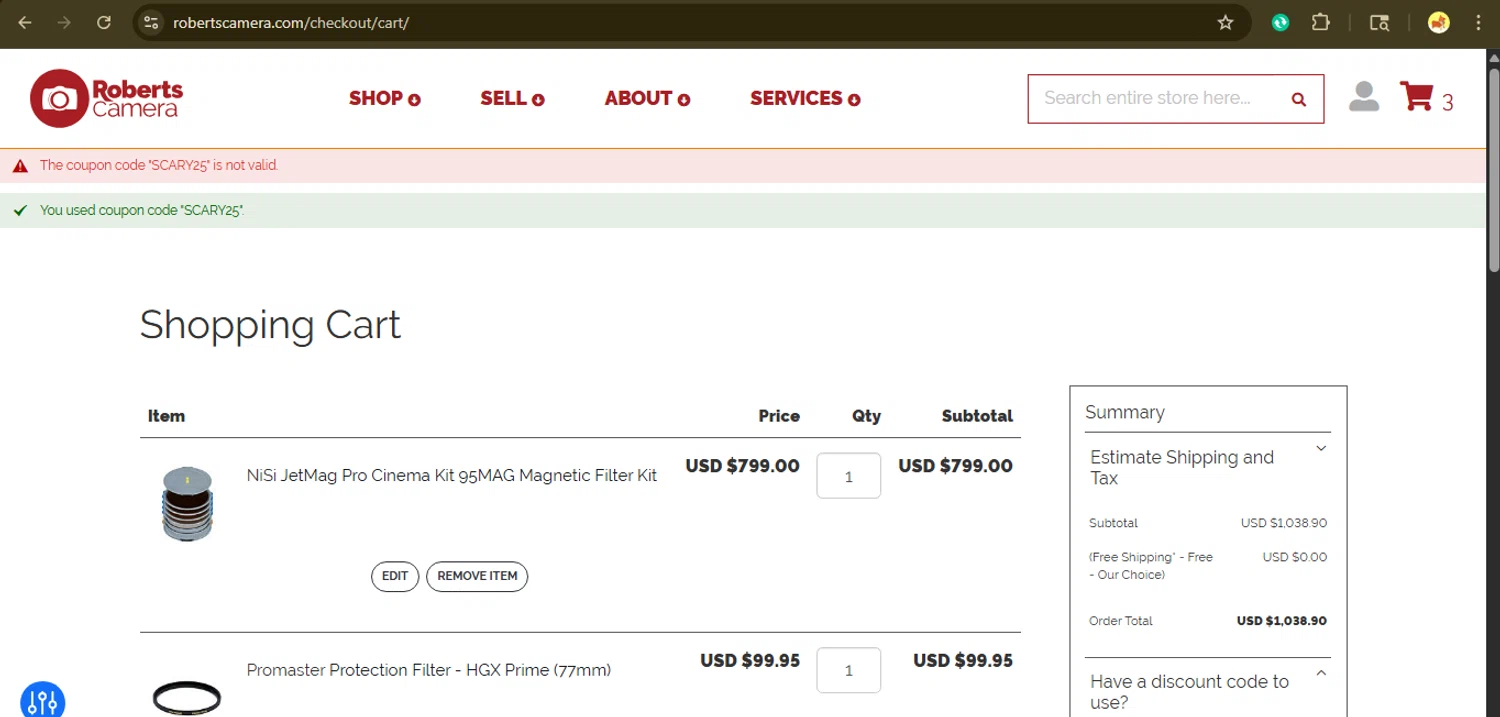Open the Chrome three-dot menu
Viewport: 1500px width, 717px height.
click(x=1479, y=23)
